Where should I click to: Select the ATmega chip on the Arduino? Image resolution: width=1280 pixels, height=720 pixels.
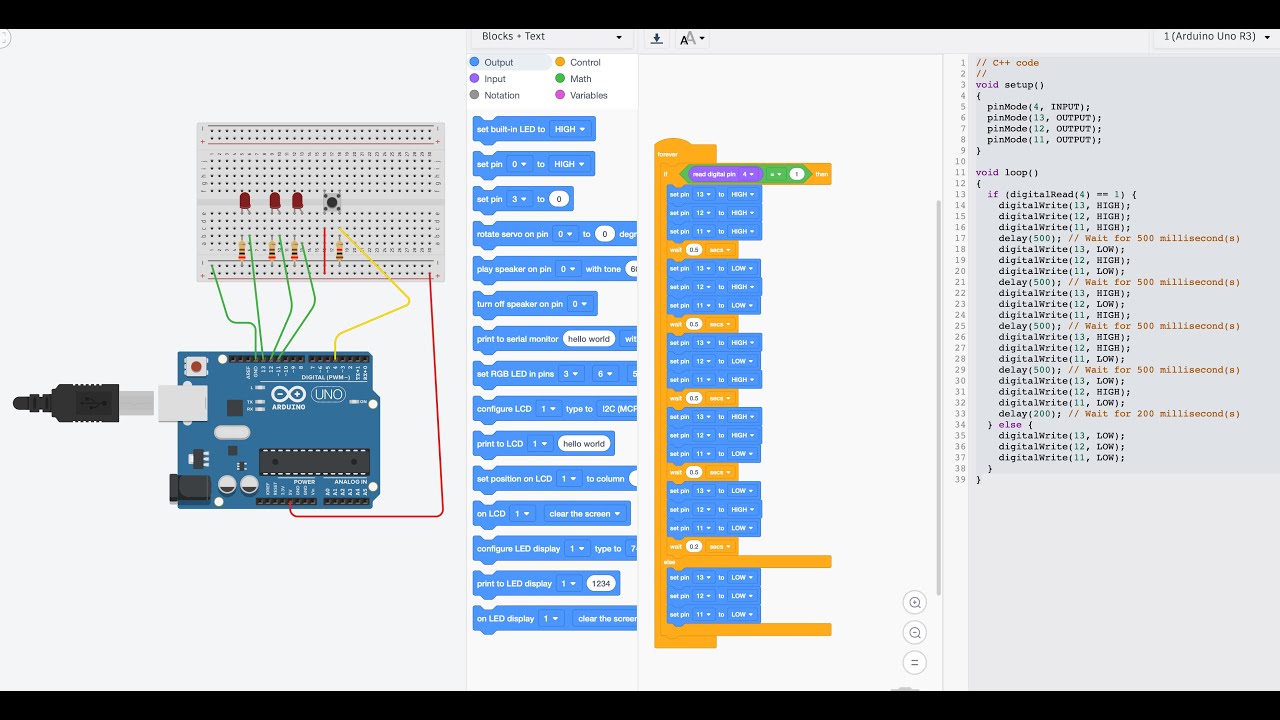click(x=314, y=461)
